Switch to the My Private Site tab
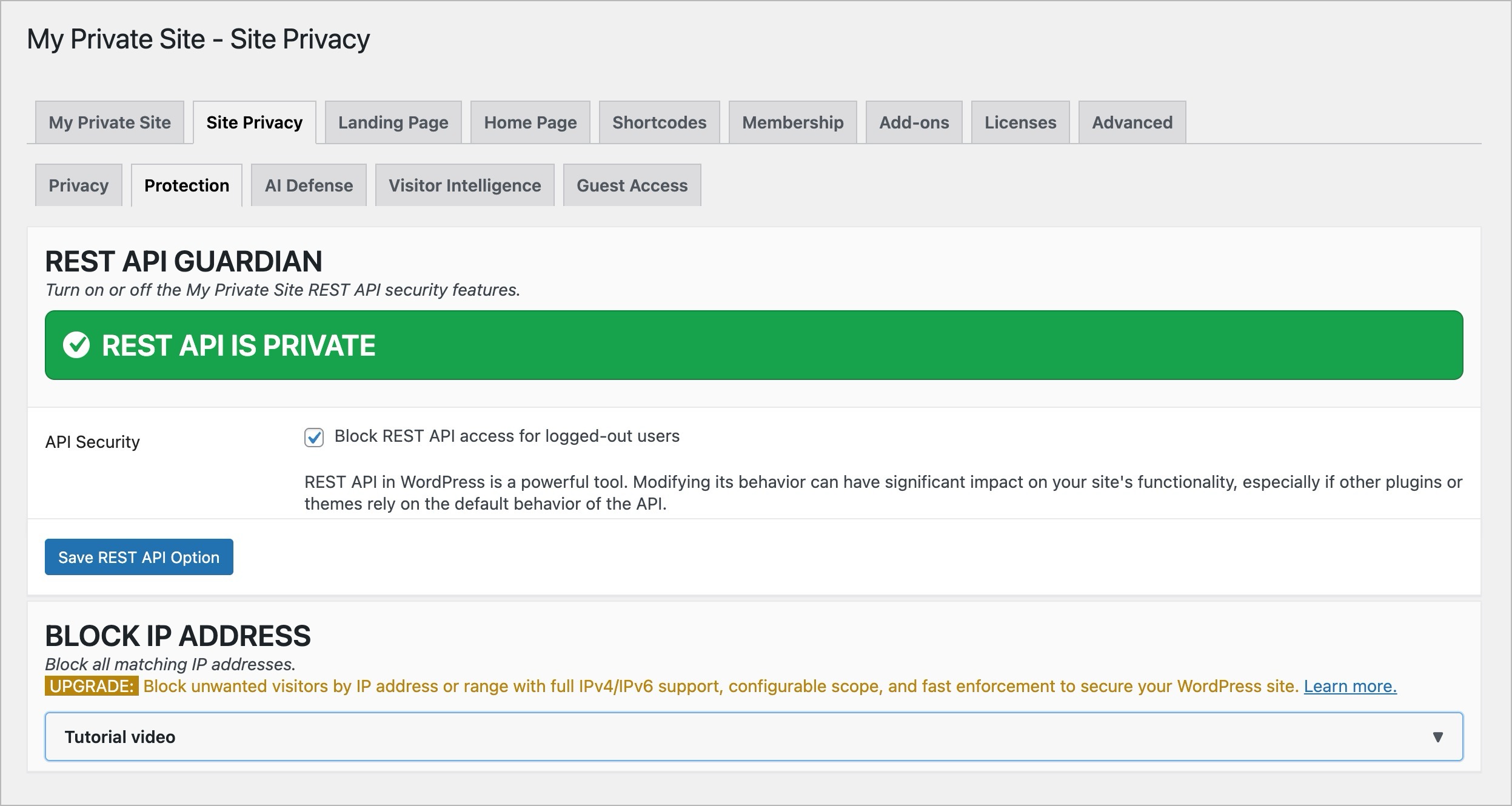The width and height of the screenshot is (1512, 806). click(x=109, y=122)
